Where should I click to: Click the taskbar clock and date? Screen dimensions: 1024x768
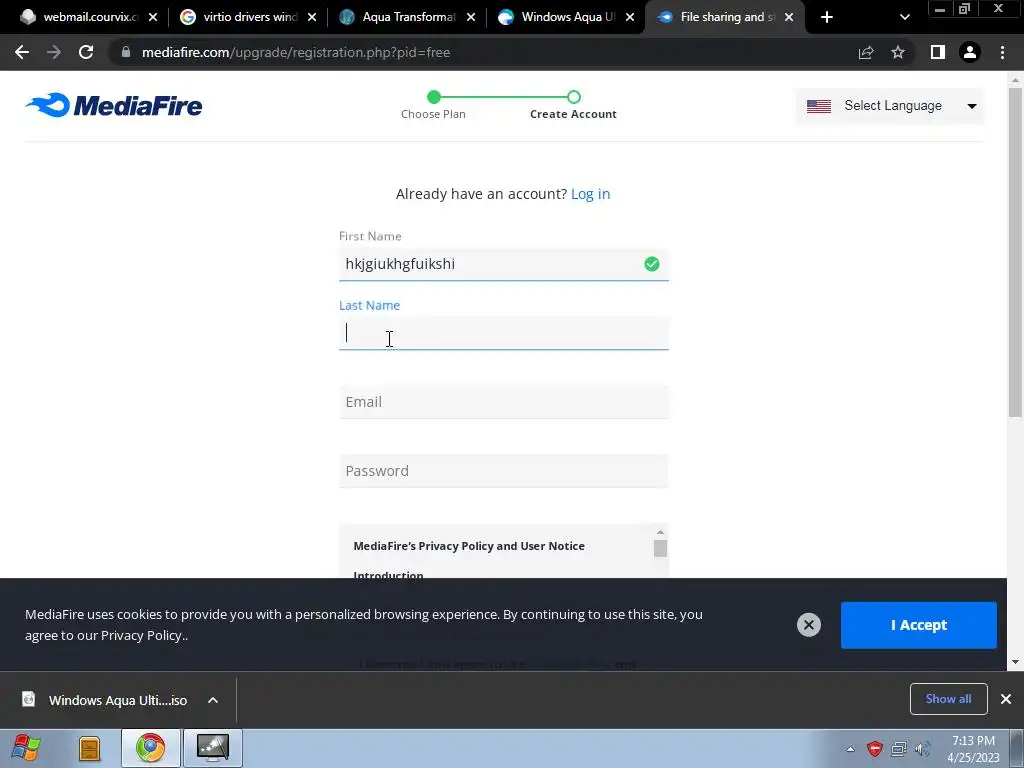pos(973,749)
